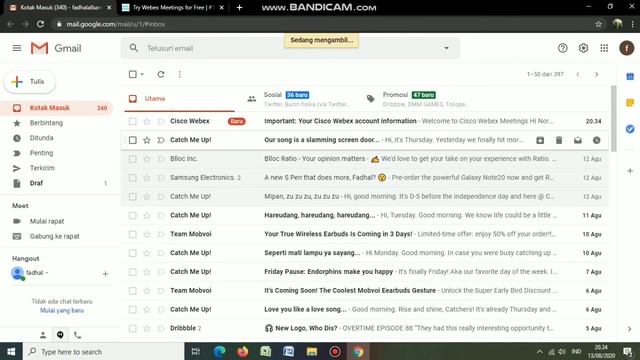
Task: Follow the Mulai yang baru link
Action: 62,311
